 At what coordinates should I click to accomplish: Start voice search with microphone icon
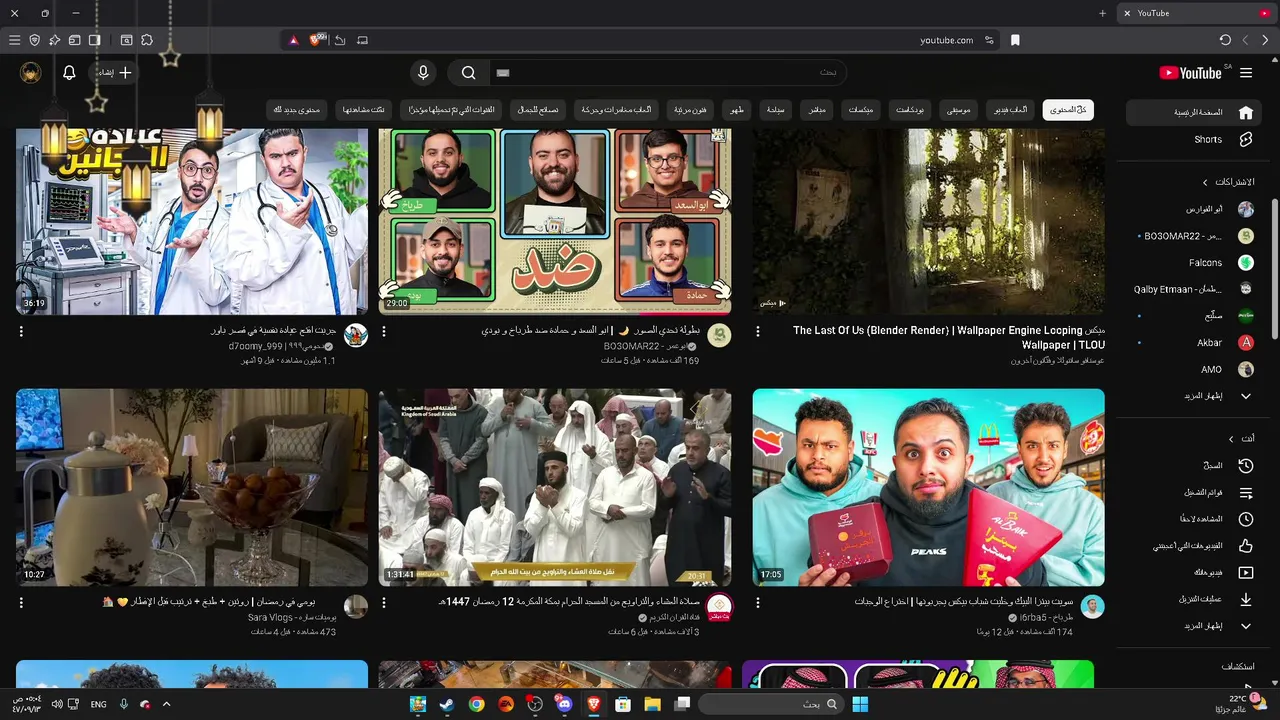point(423,72)
